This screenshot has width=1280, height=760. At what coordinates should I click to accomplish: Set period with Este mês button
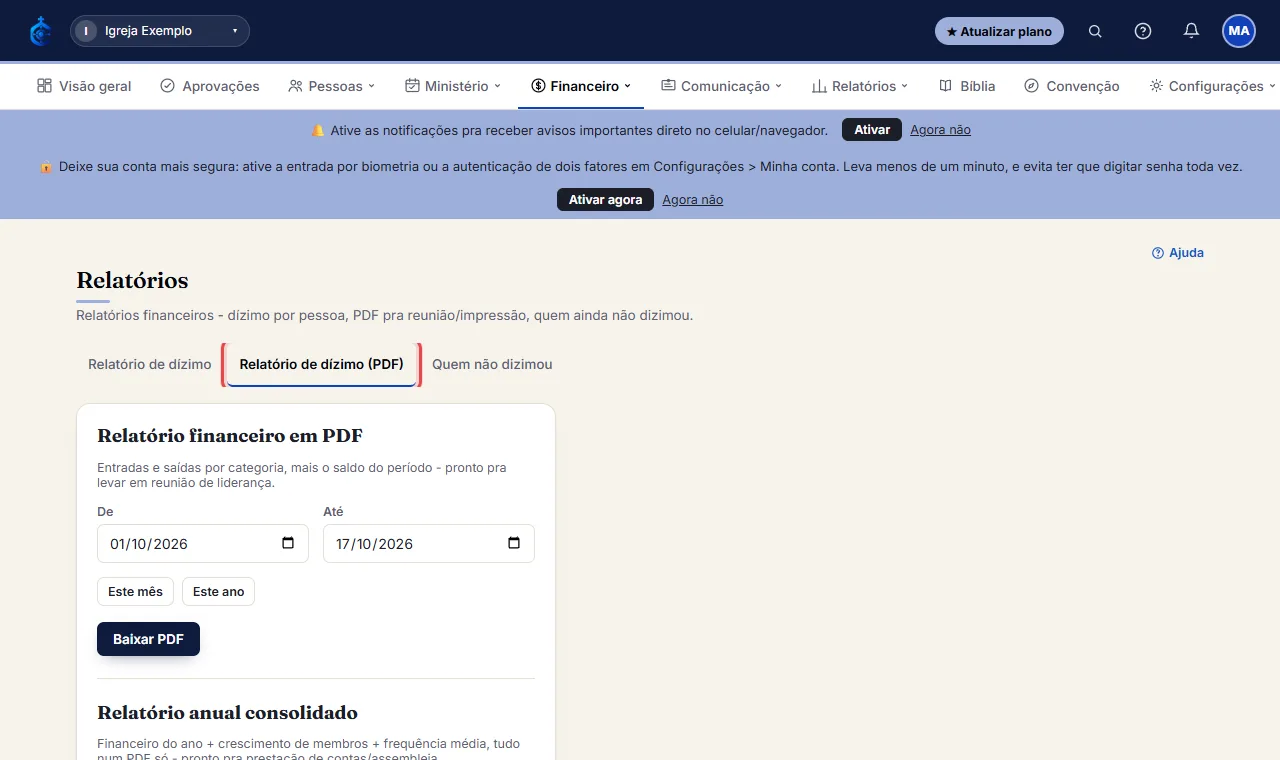(135, 591)
